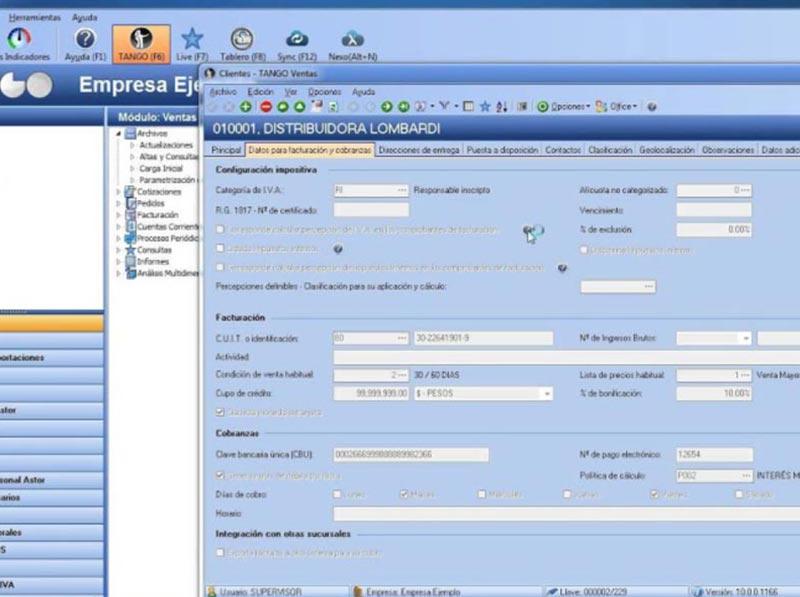
Task: Open the Archivo menu
Action: point(223,92)
